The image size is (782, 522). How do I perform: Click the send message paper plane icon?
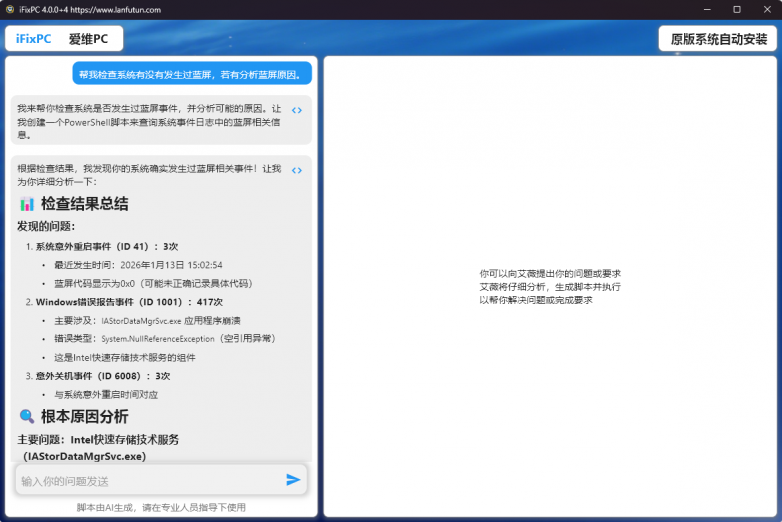293,480
